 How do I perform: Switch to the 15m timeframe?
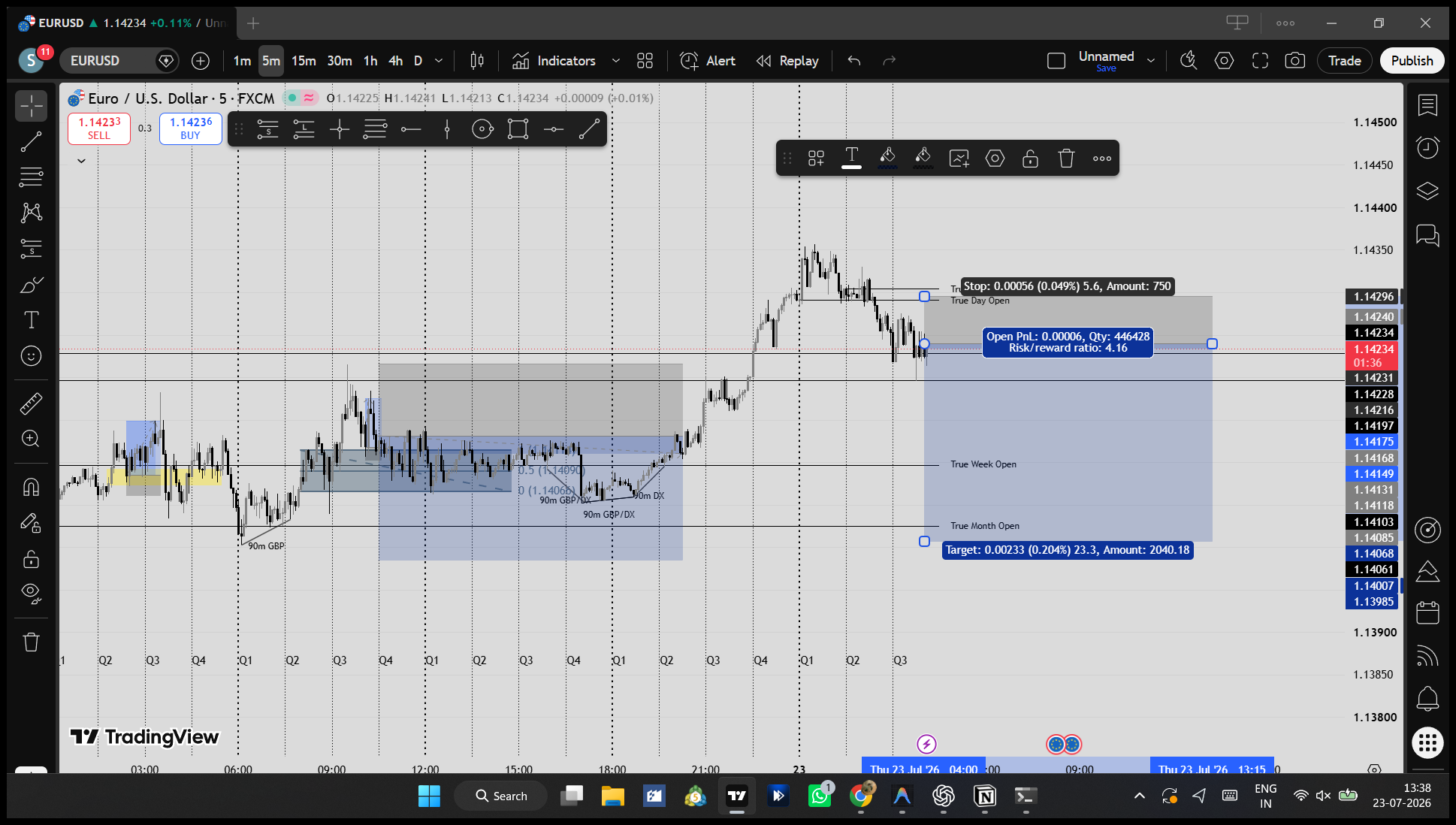coord(304,61)
